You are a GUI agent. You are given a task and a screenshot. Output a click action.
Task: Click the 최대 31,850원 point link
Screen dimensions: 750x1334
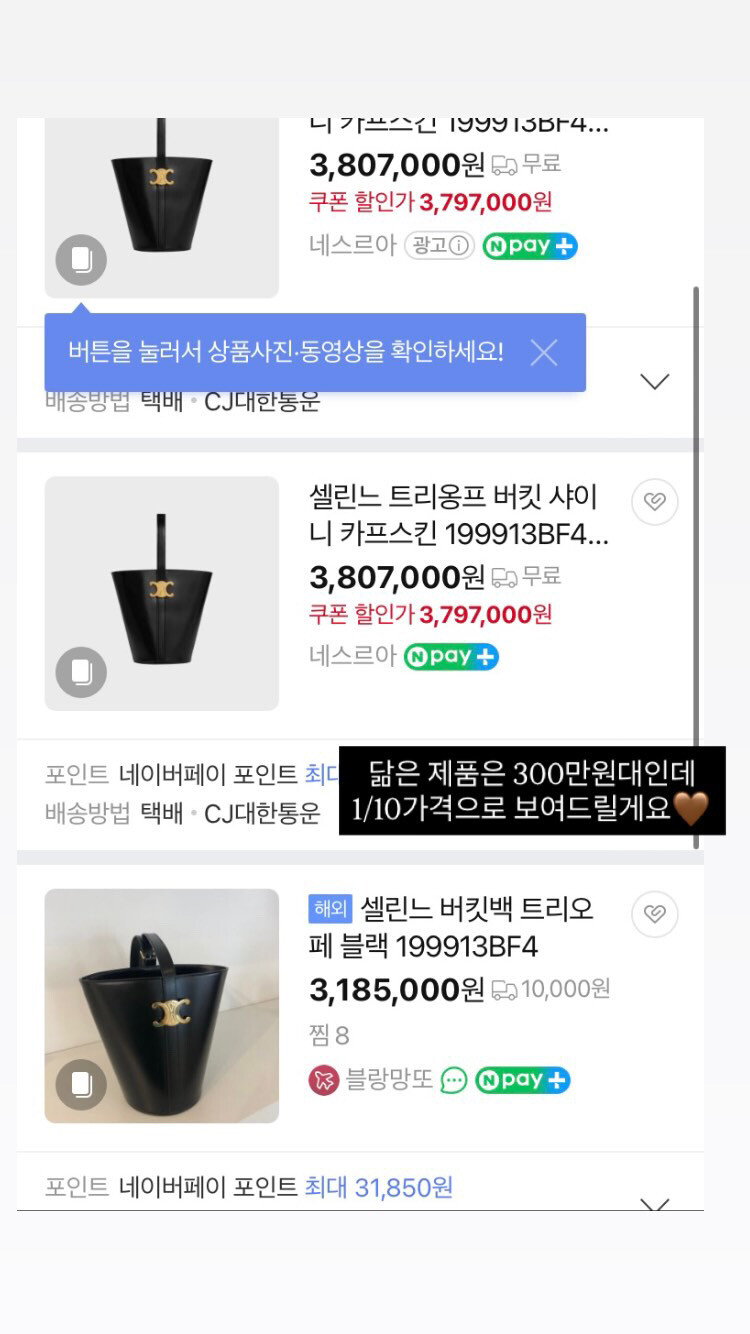[x=379, y=1187]
